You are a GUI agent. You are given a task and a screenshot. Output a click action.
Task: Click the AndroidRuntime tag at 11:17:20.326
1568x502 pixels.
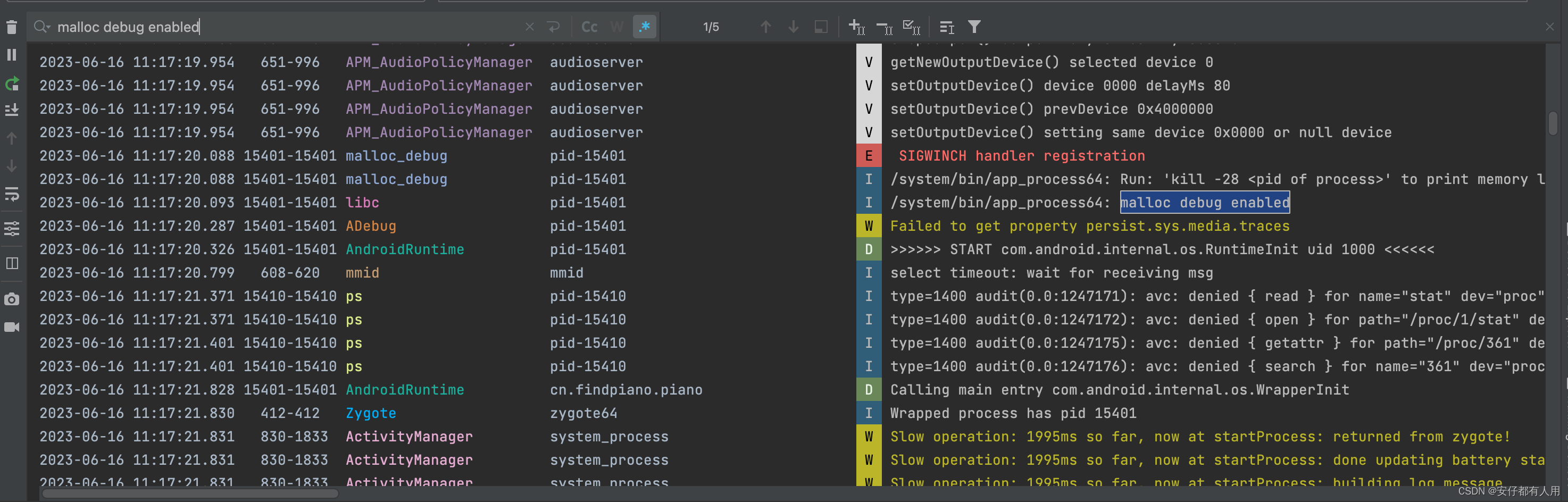click(405, 249)
